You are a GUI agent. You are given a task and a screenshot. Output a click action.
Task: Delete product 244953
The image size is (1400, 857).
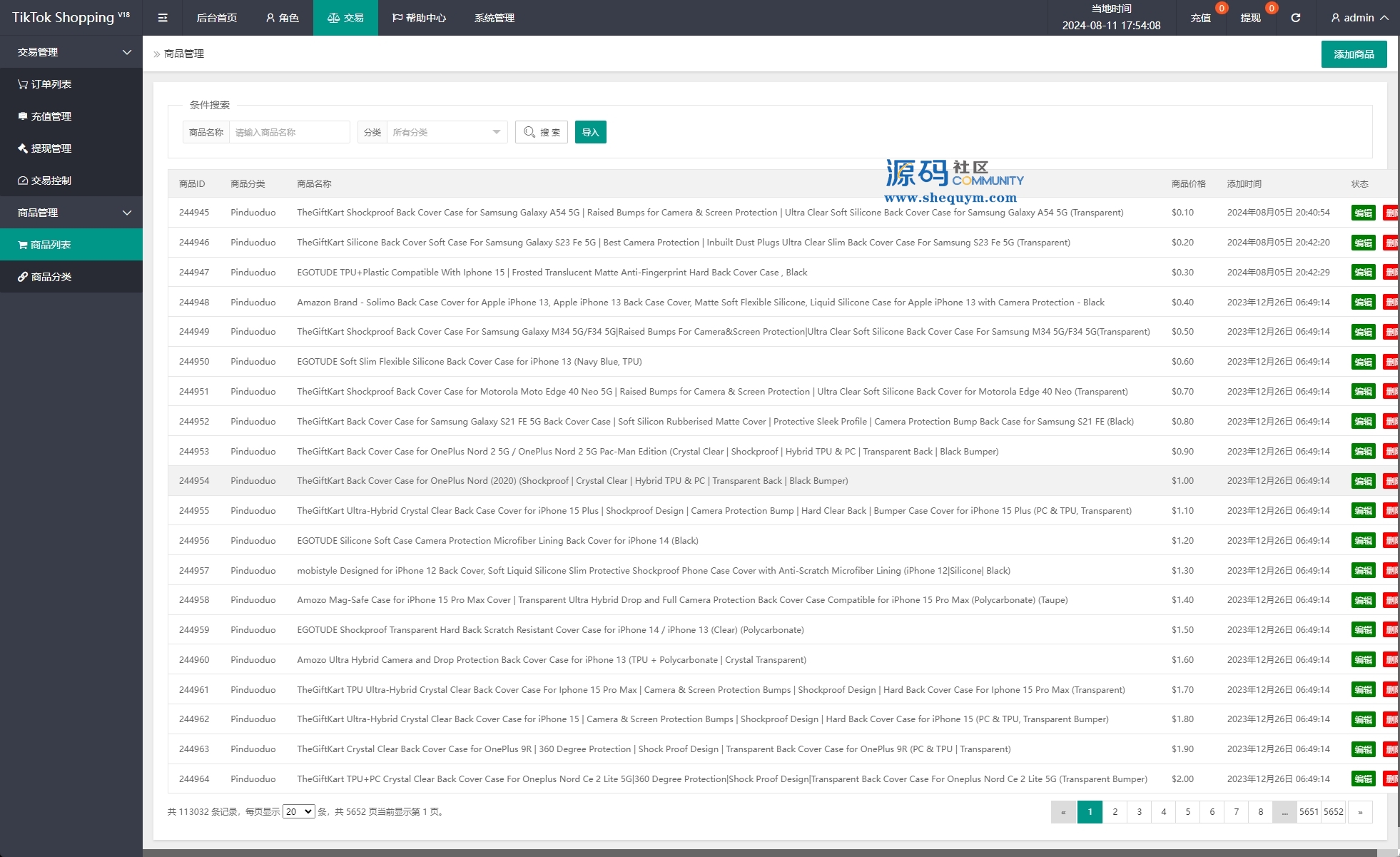point(1391,452)
